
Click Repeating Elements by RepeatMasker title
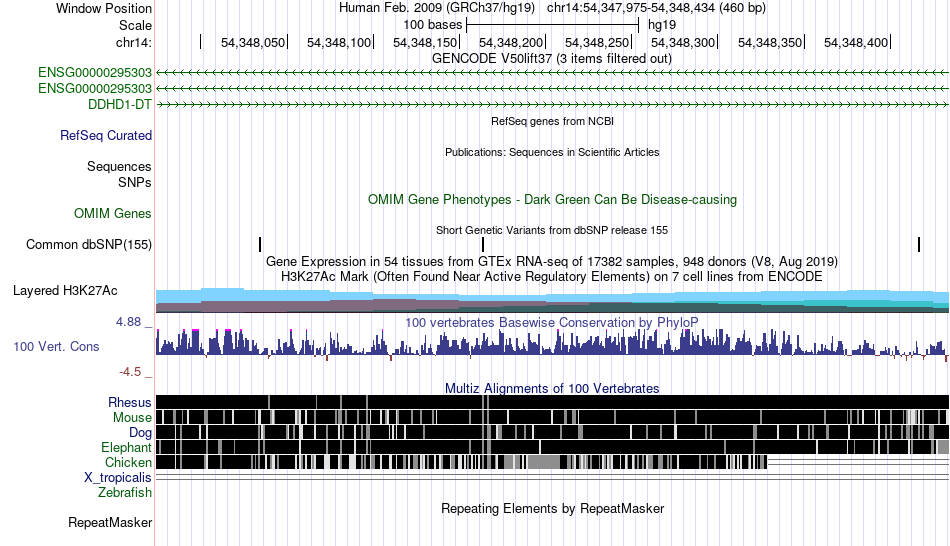pyautogui.click(x=553, y=508)
